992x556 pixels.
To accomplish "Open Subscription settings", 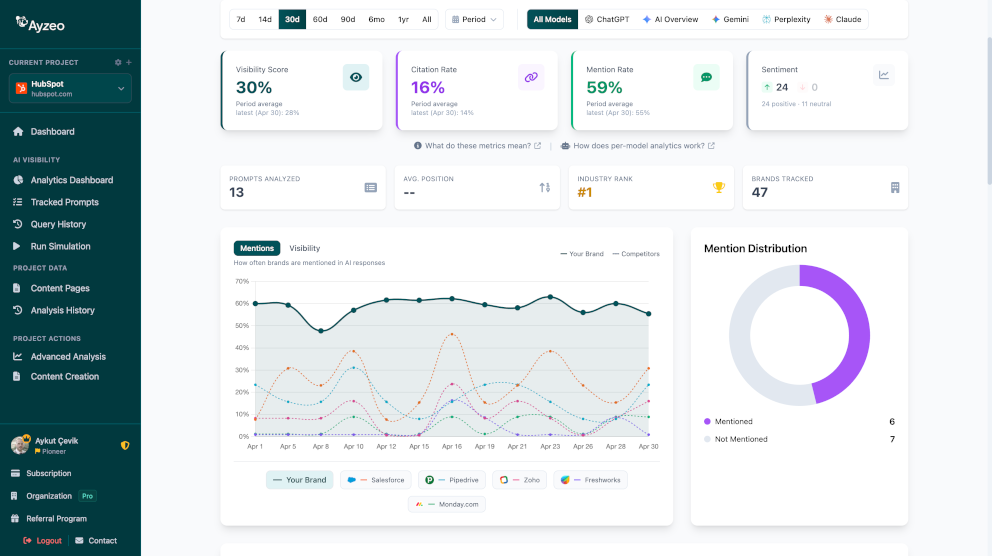I will [x=41, y=473].
